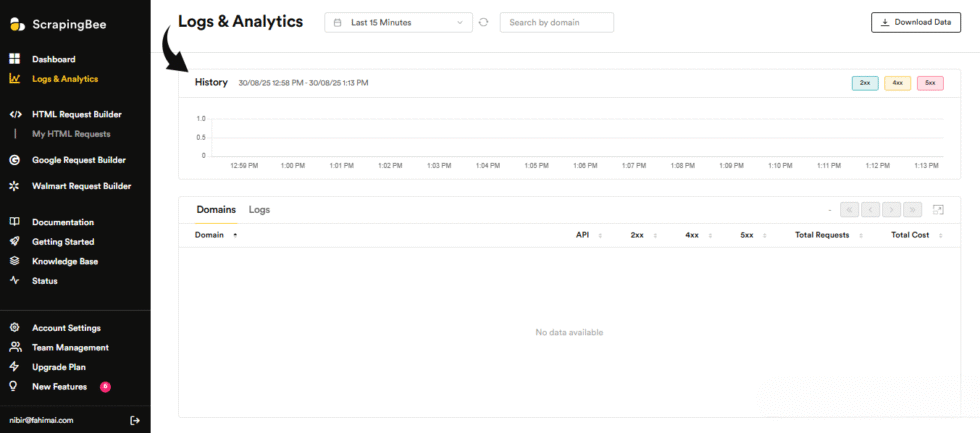Go to previous table page
Screen dimensions: 980x433
pyautogui.click(x=870, y=210)
